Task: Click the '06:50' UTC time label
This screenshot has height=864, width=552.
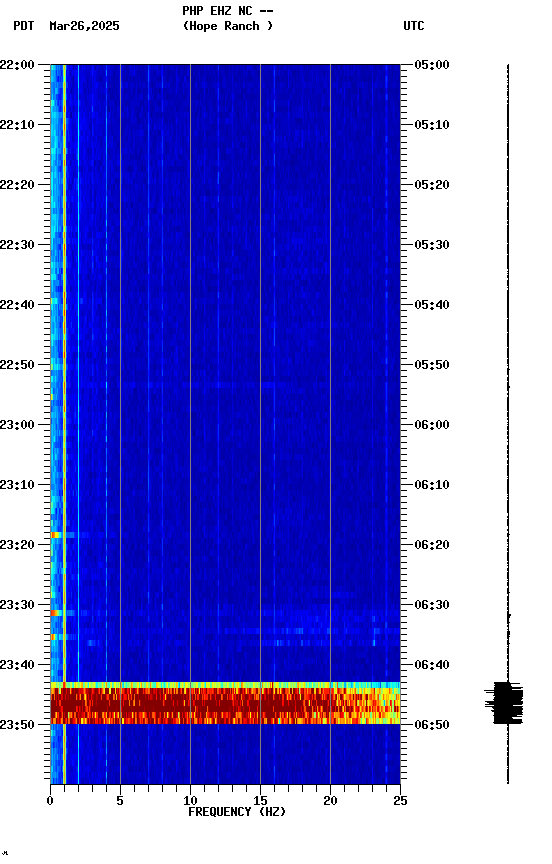Action: 432,725
